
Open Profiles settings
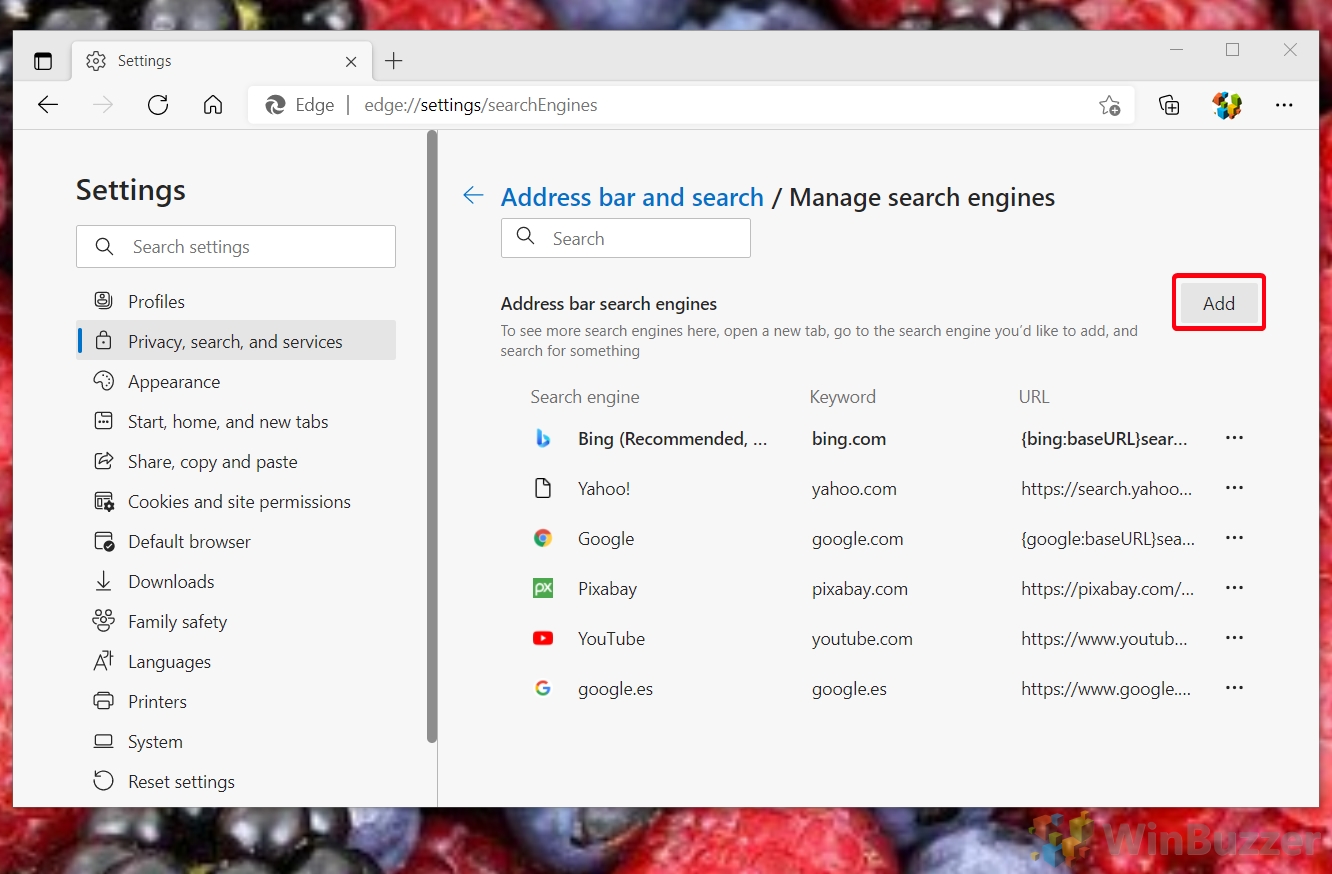(236, 301)
